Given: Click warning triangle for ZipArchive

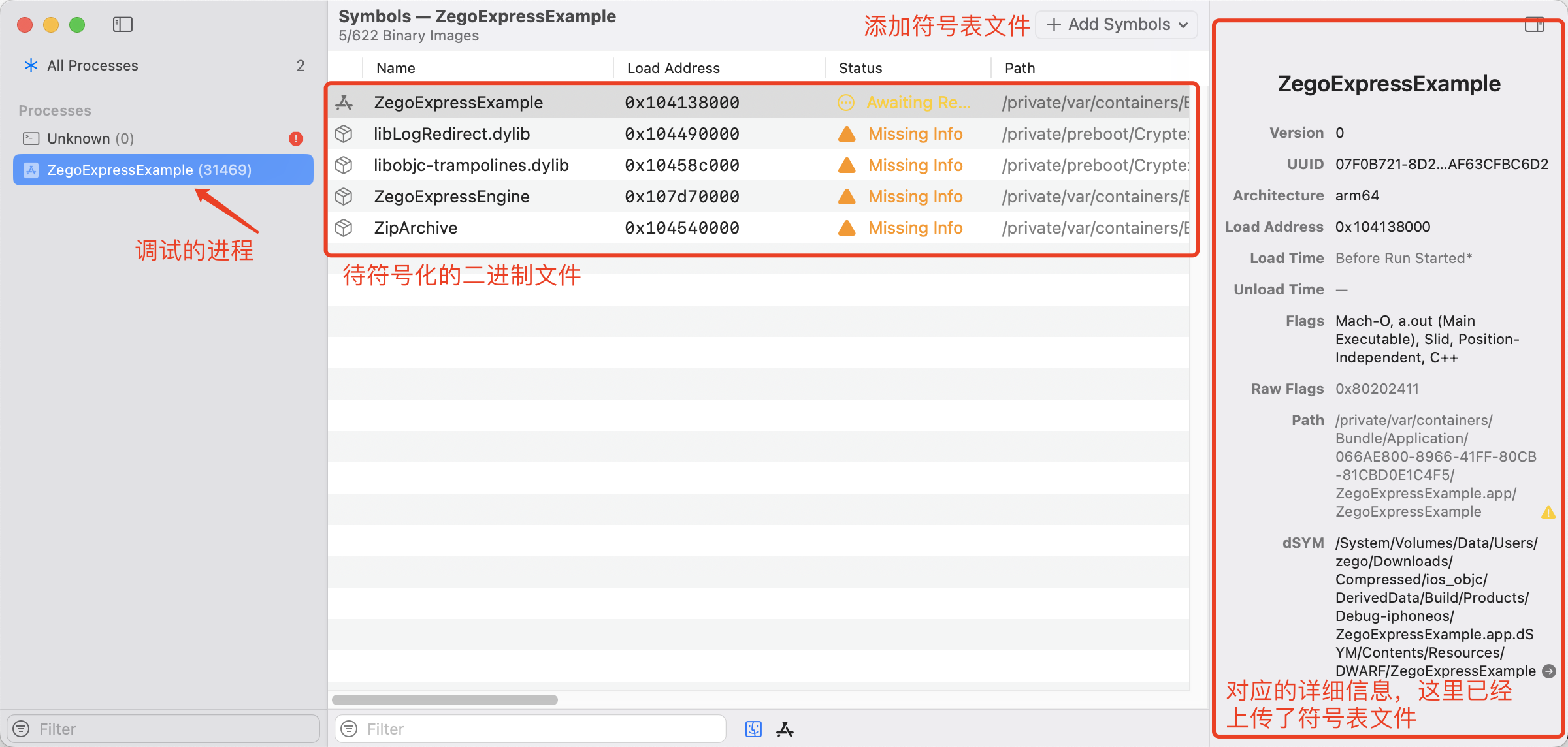Looking at the screenshot, I should click(x=847, y=228).
